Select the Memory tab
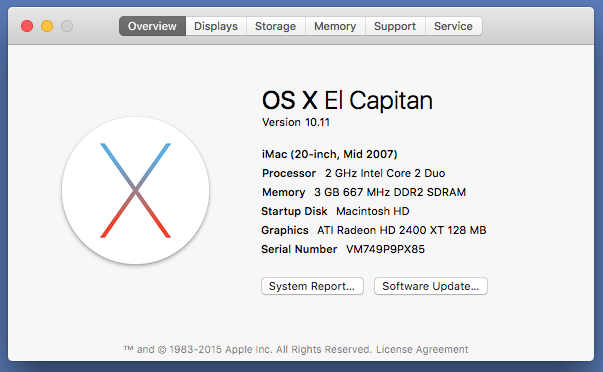This screenshot has height=372, width=603. [x=335, y=26]
